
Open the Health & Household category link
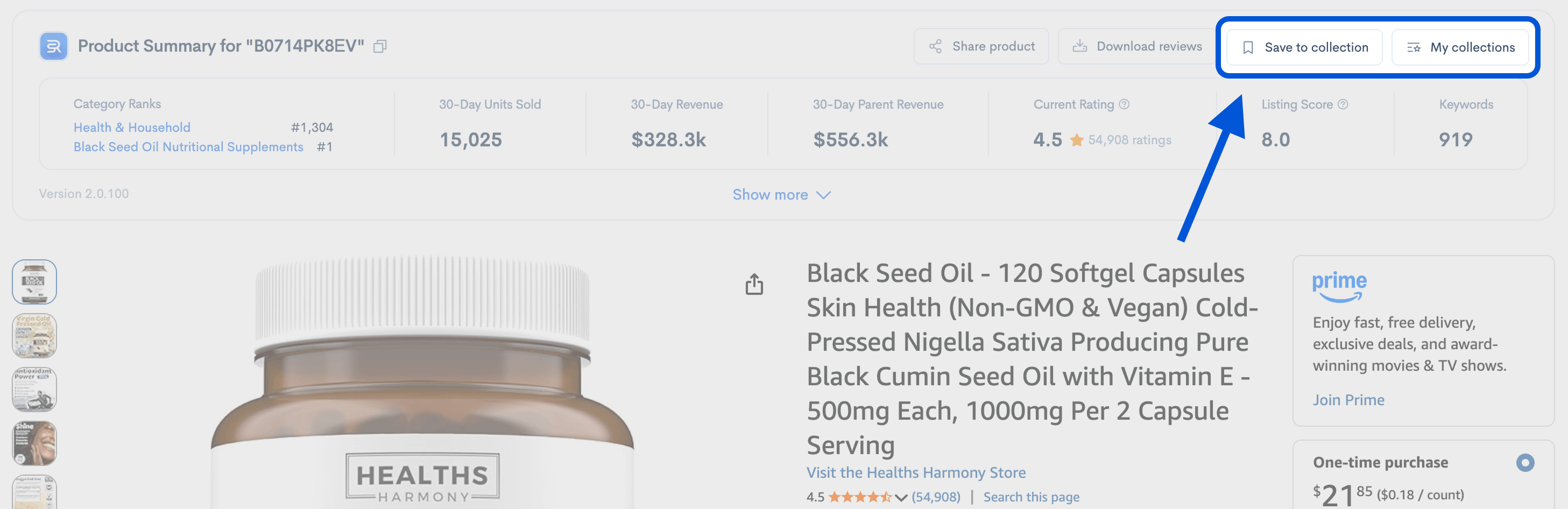[x=132, y=127]
